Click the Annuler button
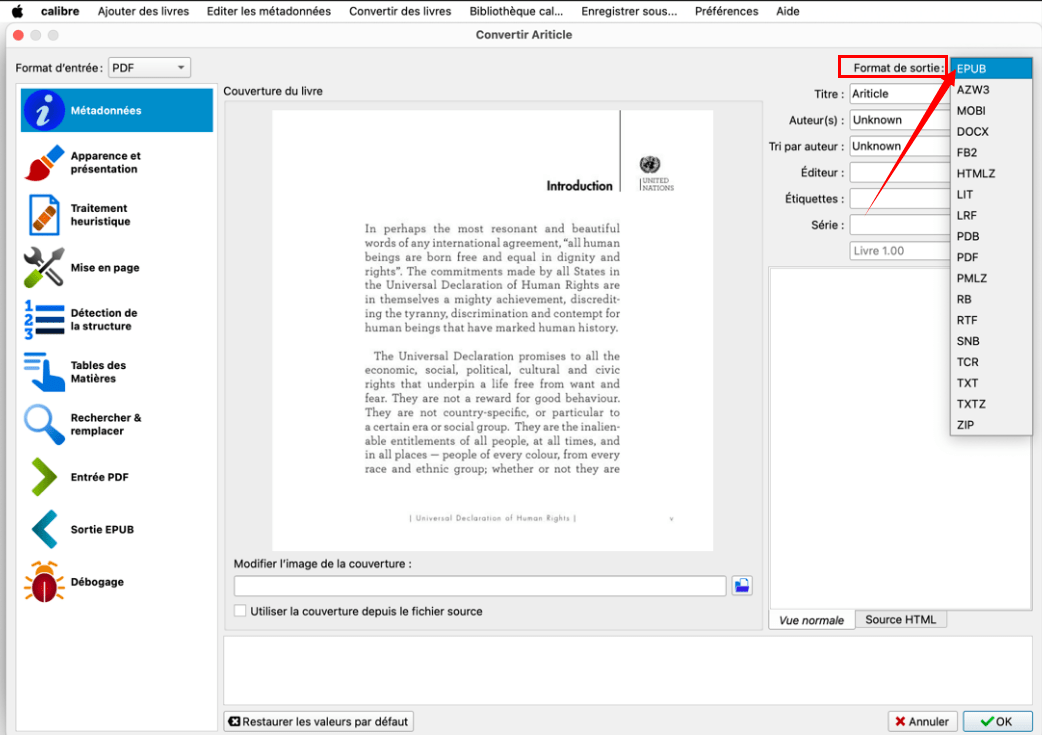The height and width of the screenshot is (735, 1042). 922,722
